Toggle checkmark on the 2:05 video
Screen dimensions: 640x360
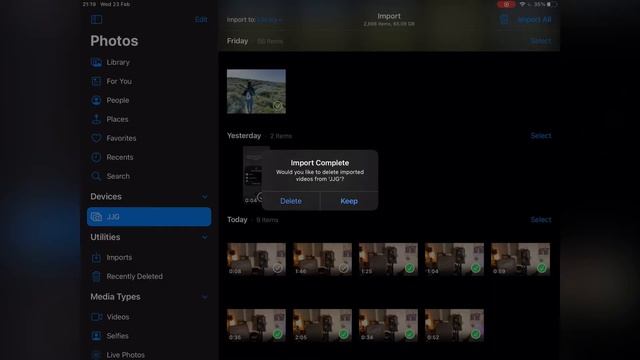(344, 334)
